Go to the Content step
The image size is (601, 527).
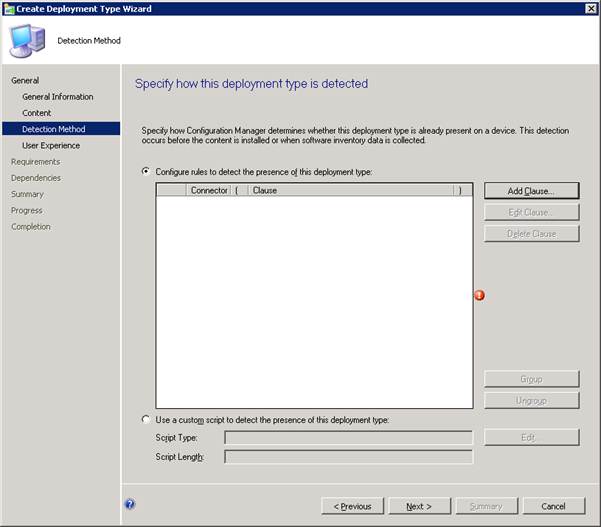[36, 113]
